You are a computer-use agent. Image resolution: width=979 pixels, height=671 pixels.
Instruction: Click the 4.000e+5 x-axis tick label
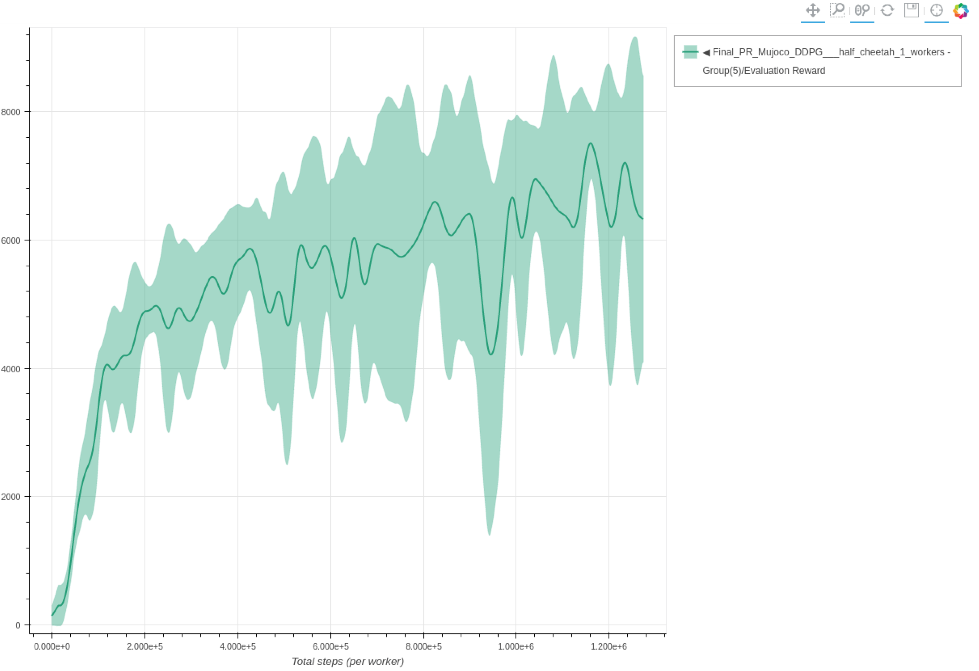(237, 647)
